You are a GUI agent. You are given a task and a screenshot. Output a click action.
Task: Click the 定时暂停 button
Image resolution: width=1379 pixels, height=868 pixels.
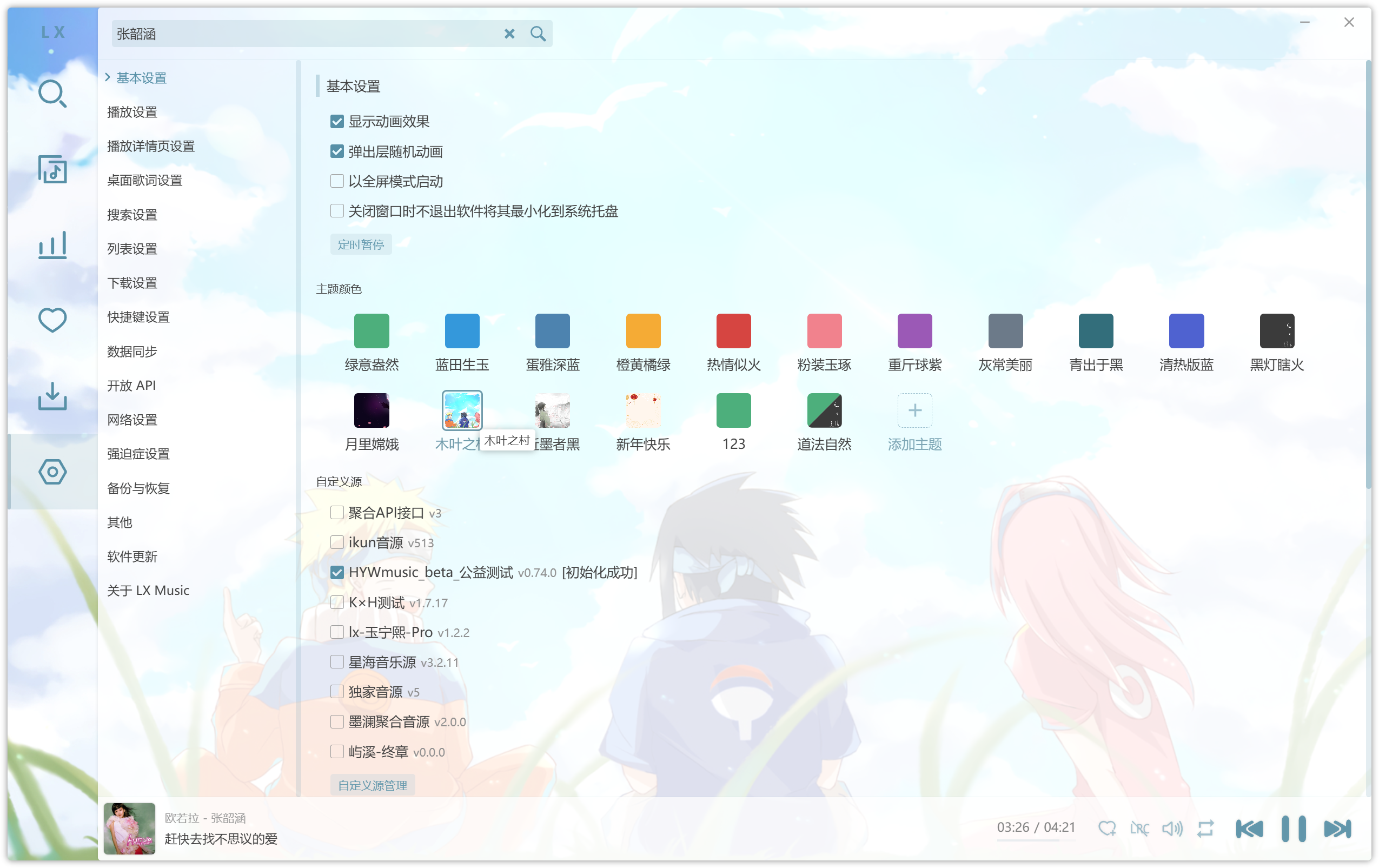point(361,244)
